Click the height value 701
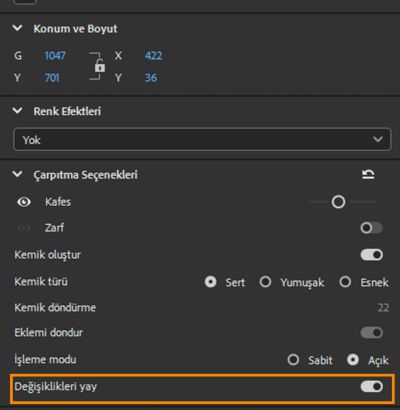 52,78
